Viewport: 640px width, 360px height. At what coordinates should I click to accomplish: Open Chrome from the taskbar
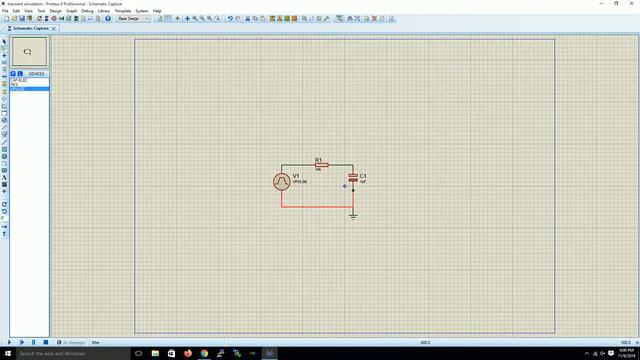pos(204,353)
